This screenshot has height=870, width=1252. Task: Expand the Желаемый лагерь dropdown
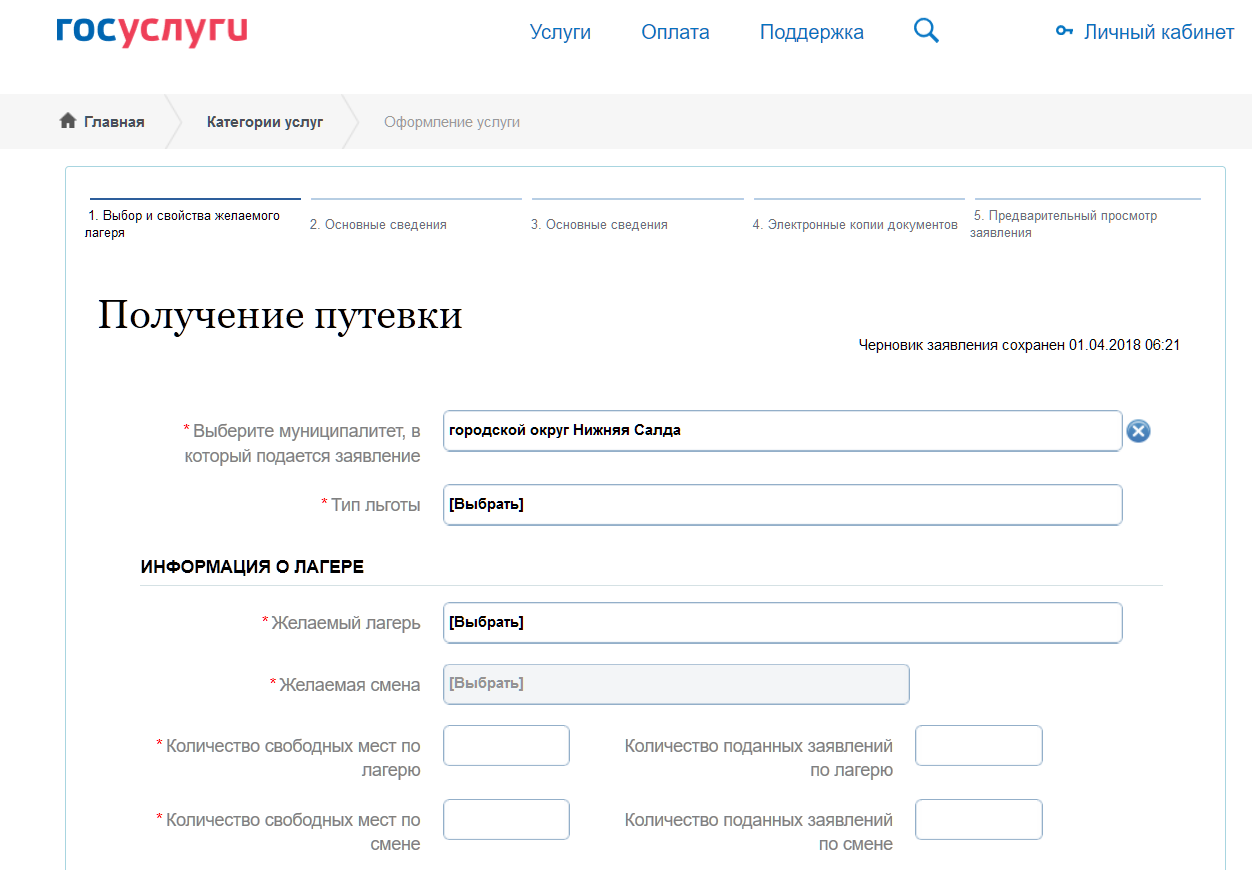(782, 622)
